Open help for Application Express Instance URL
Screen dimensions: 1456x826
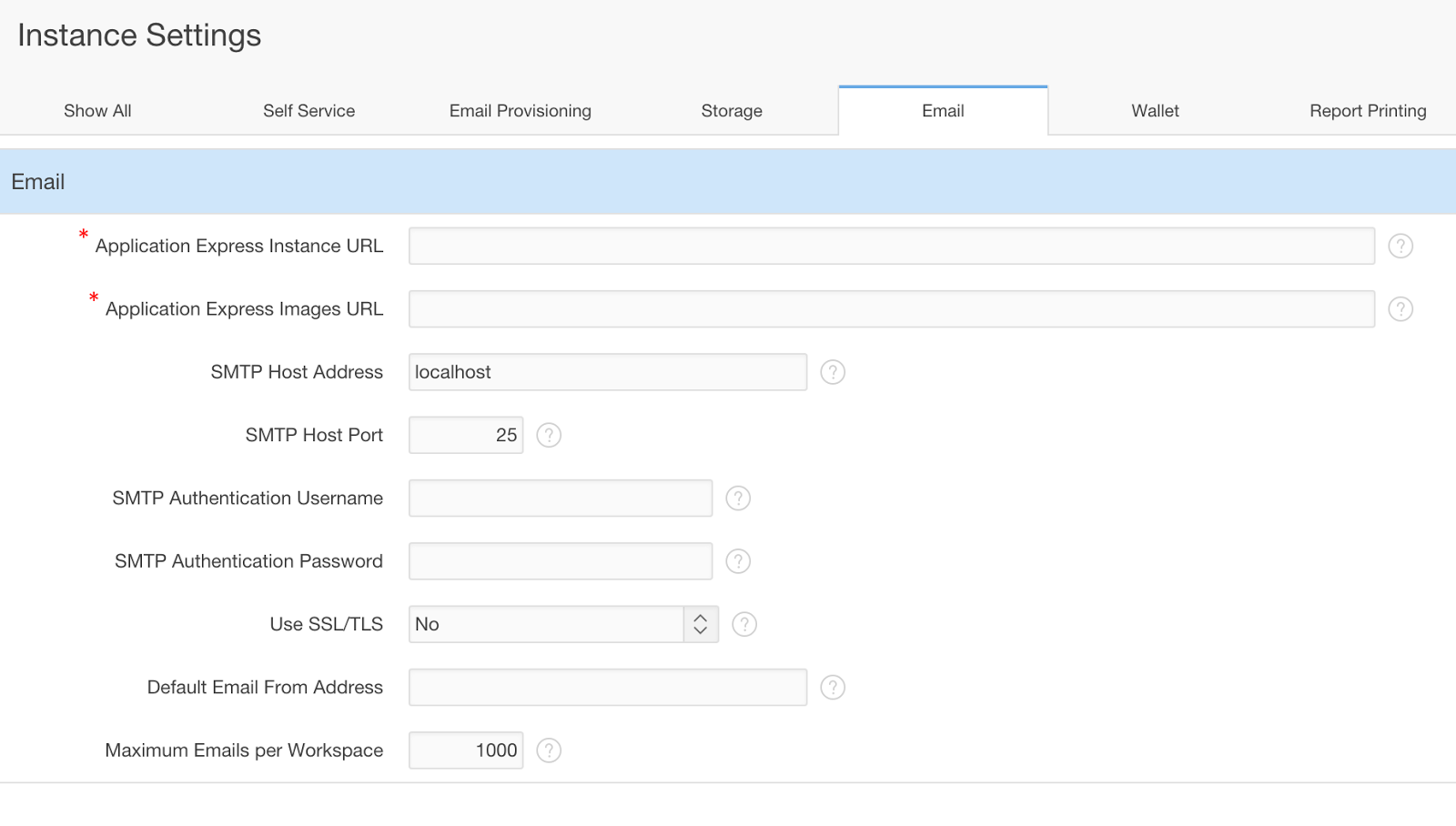click(x=1400, y=246)
